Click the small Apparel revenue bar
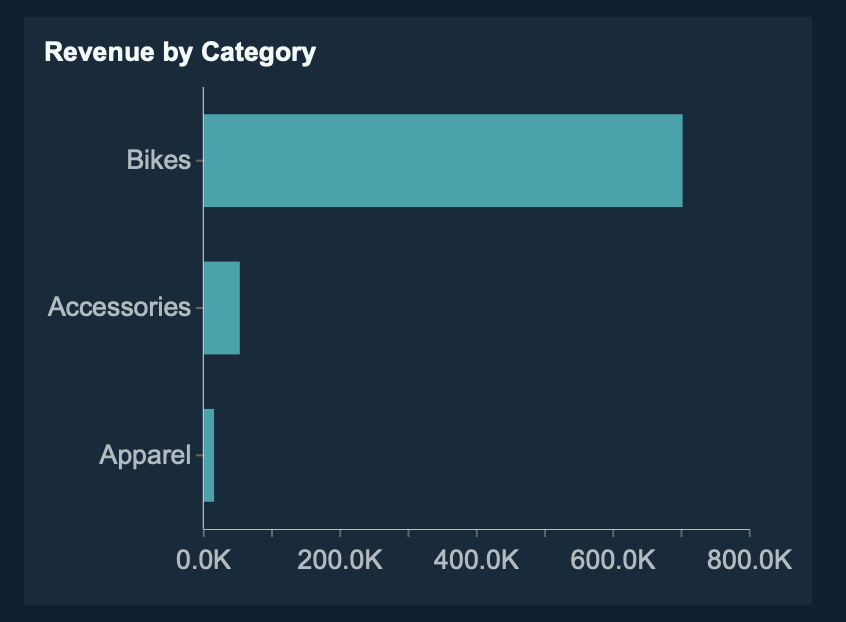Screen dimensions: 846x622 coord(209,455)
